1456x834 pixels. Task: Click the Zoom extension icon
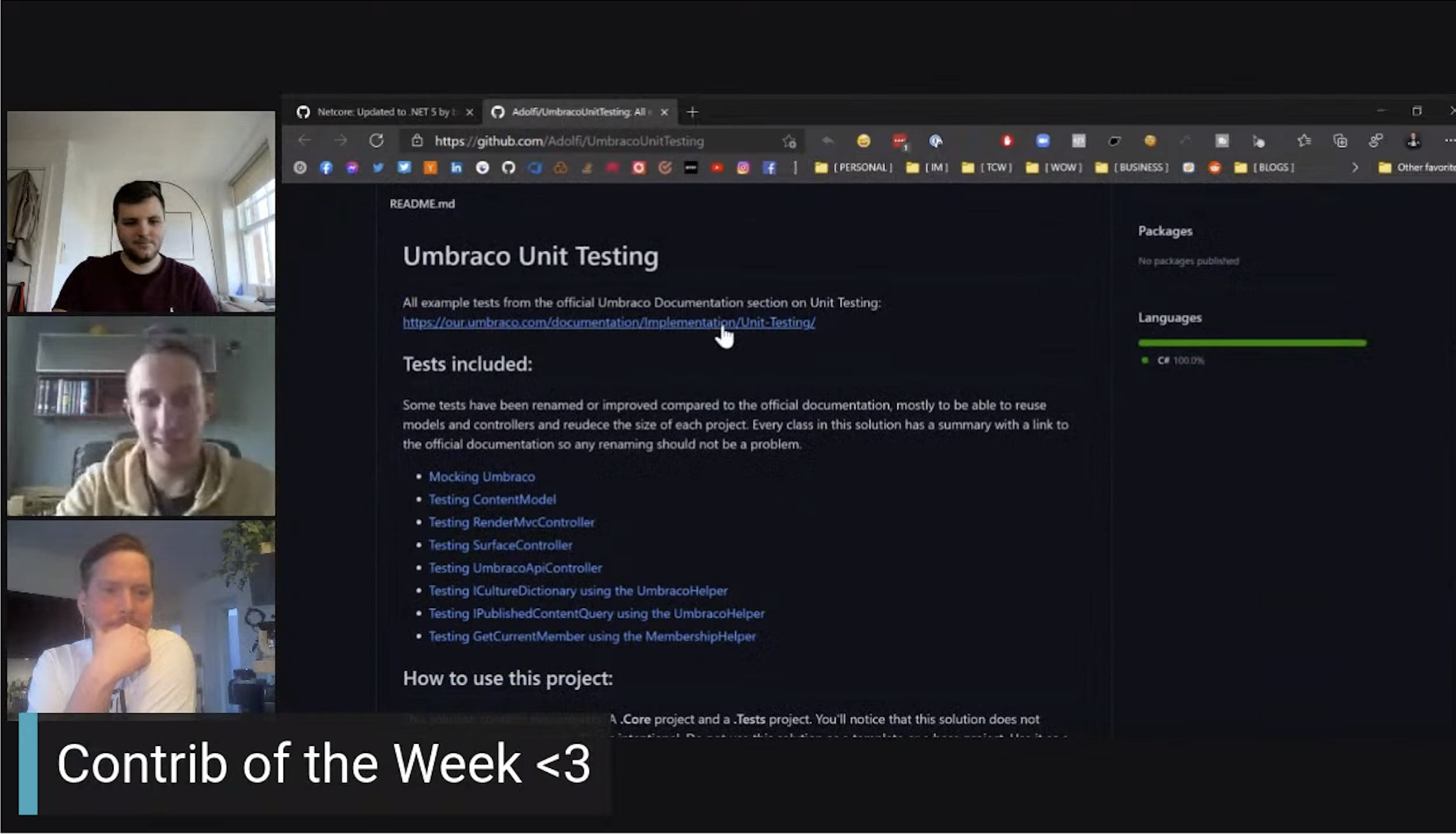[1043, 141]
